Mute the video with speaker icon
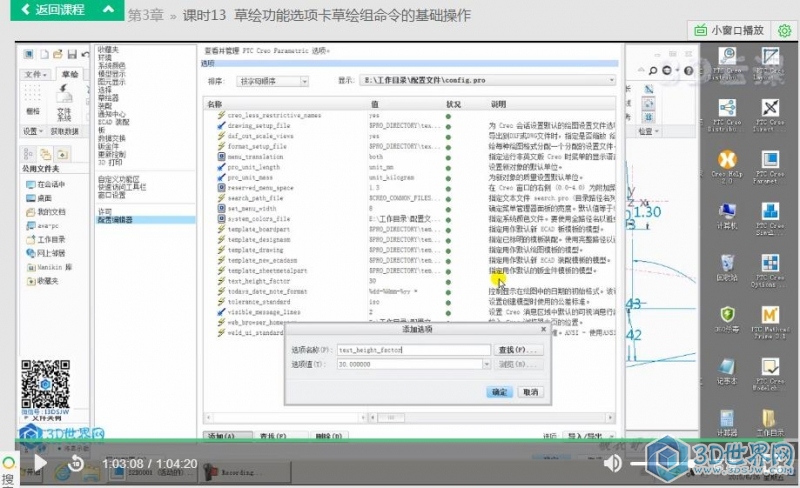 click(612, 463)
